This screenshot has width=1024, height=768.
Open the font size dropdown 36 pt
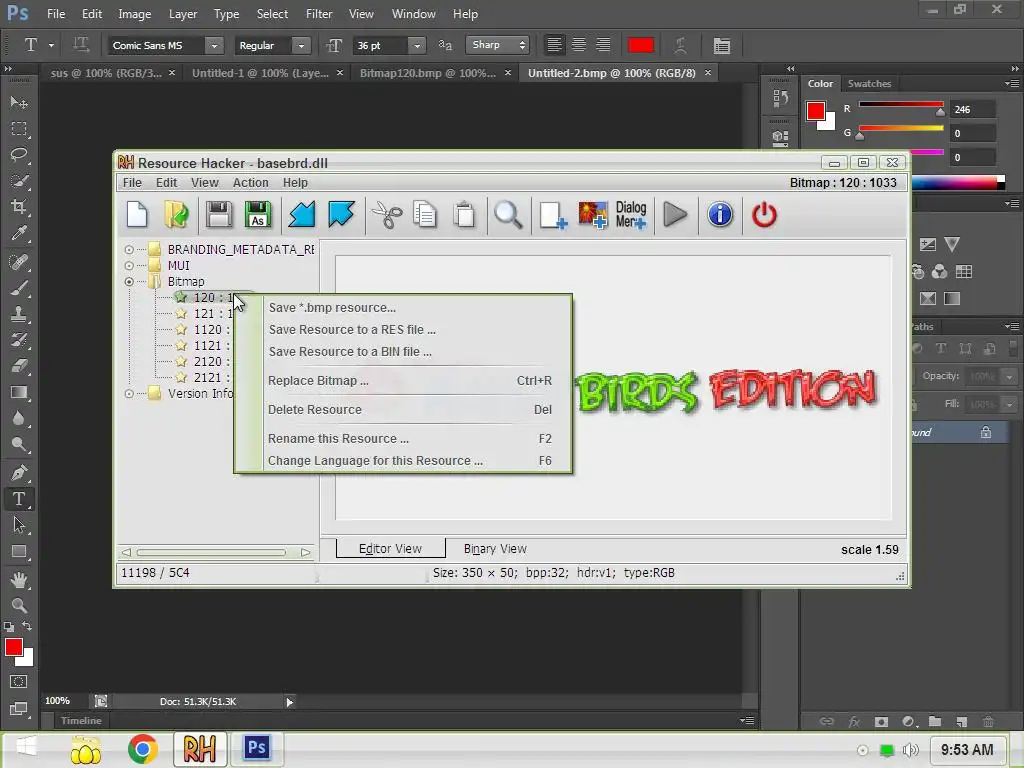click(x=417, y=45)
